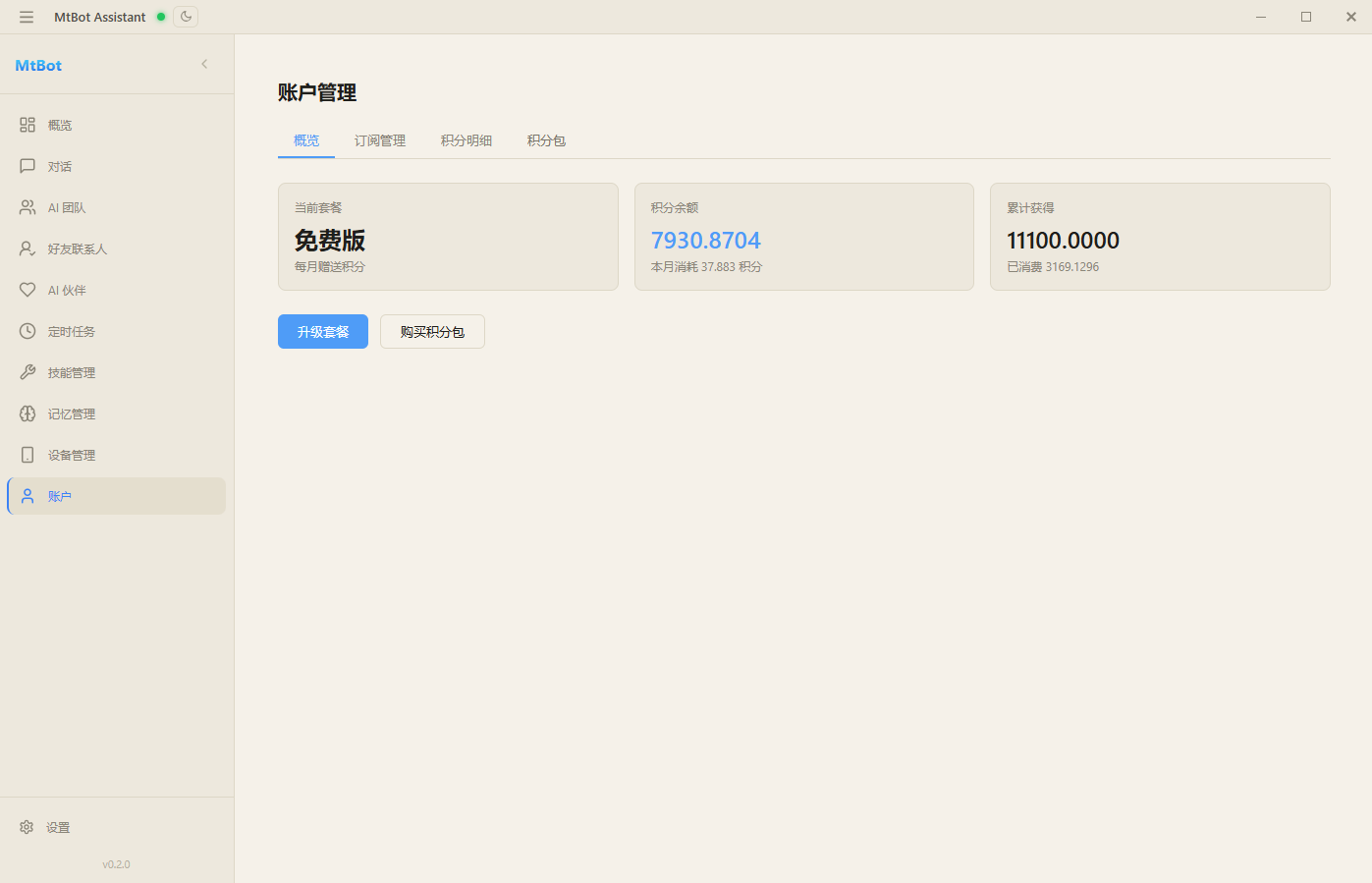Image resolution: width=1372 pixels, height=883 pixels.
Task: Click the 当前套餐 card label
Action: (318, 208)
